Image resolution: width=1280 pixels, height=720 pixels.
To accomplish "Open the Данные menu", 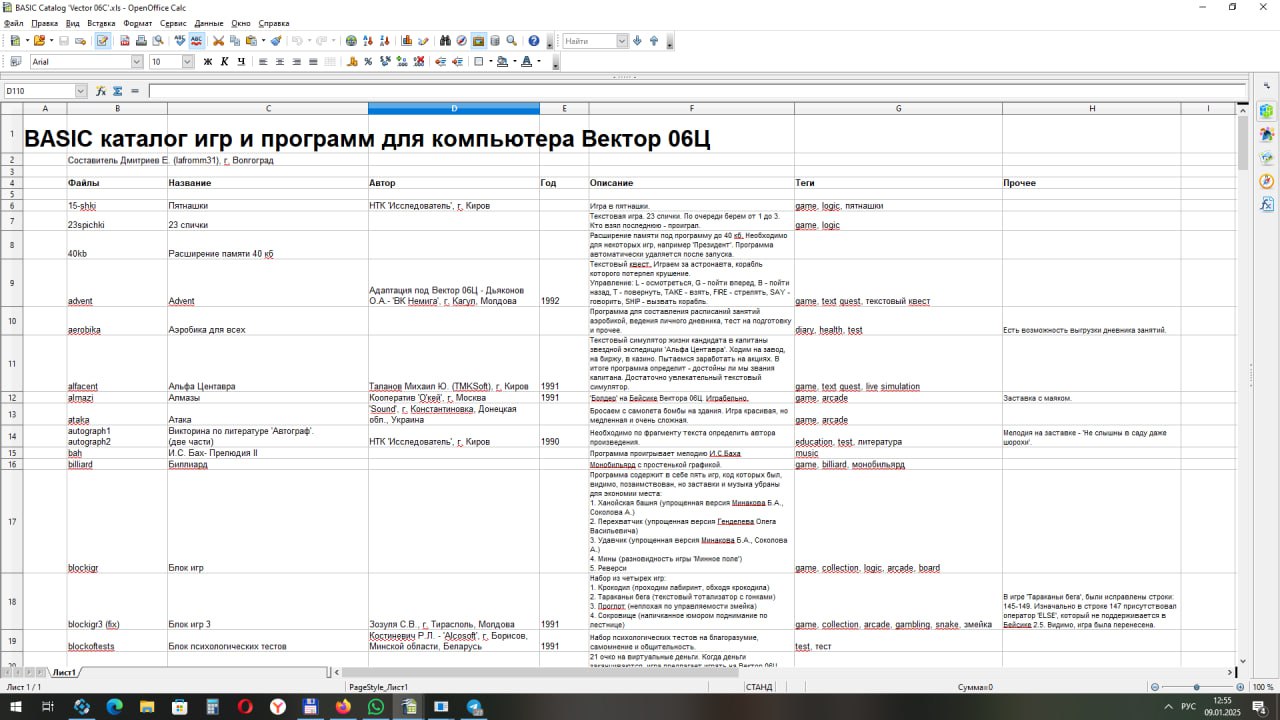I will click(x=208, y=23).
